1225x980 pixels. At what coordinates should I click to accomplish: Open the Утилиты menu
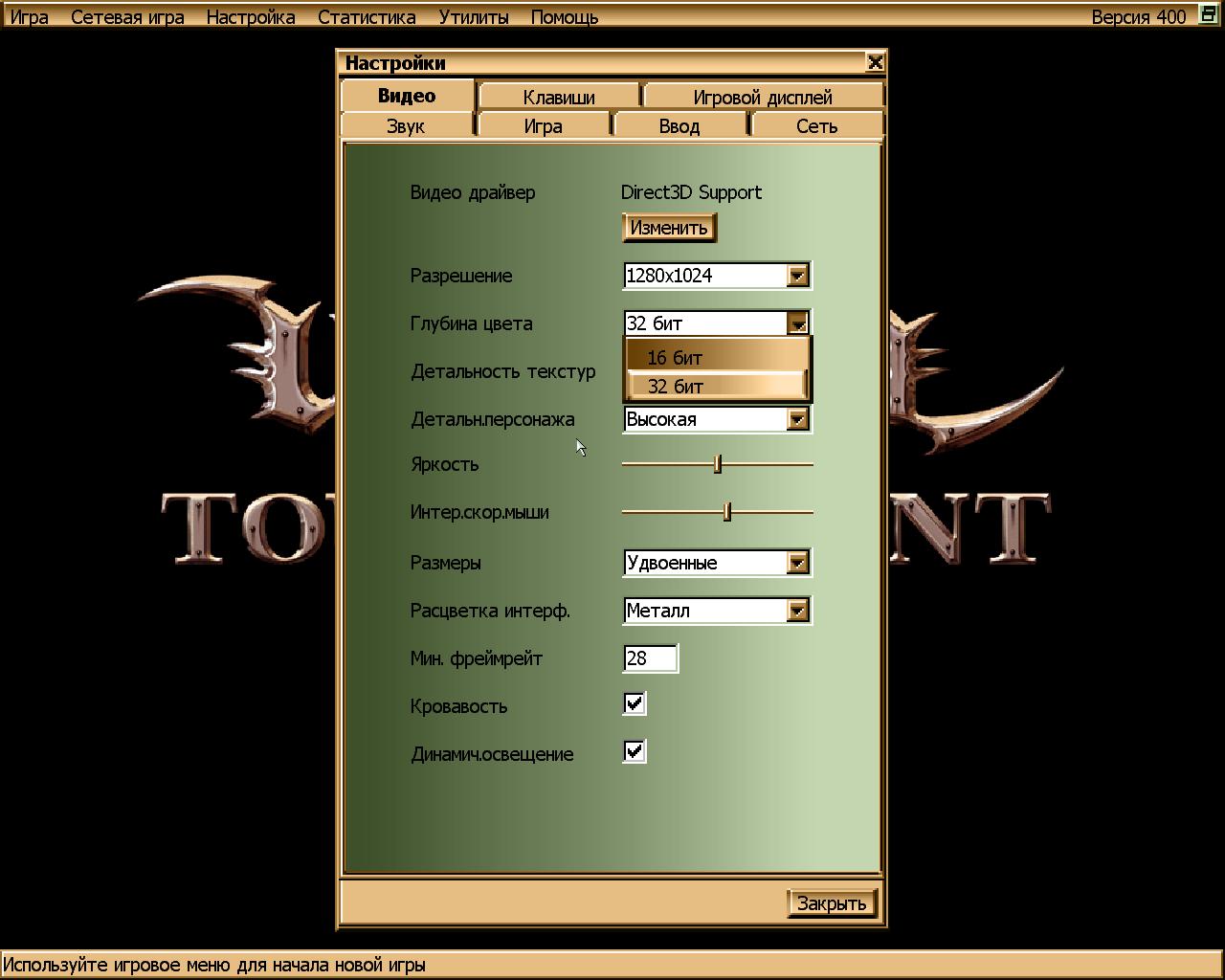[473, 17]
